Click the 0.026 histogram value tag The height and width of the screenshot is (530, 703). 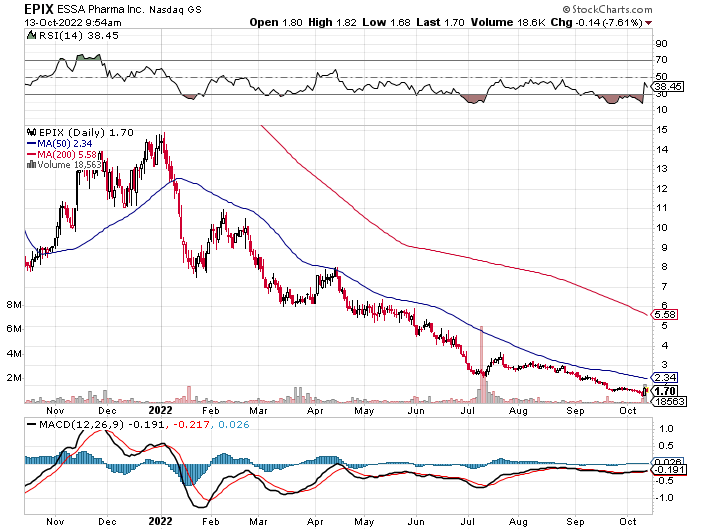point(668,462)
